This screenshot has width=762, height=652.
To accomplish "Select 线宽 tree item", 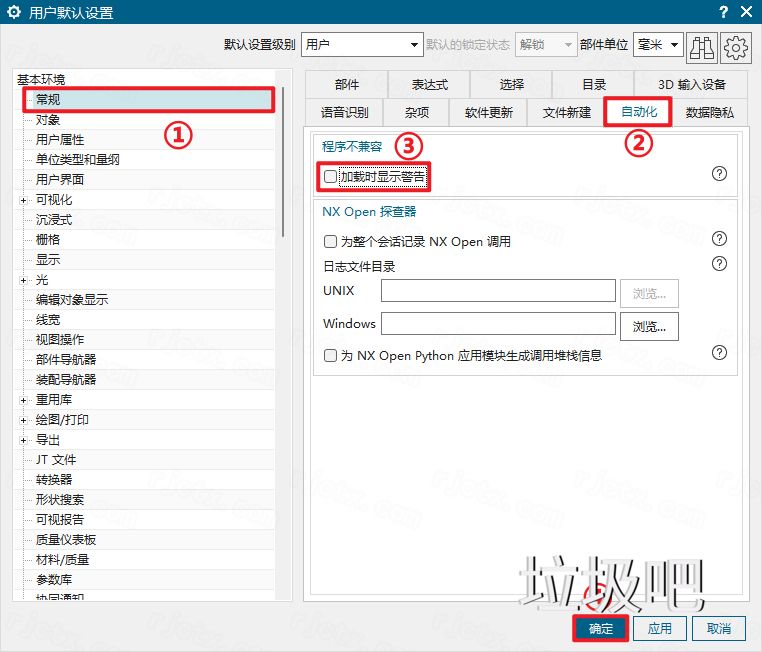I will pos(48,320).
